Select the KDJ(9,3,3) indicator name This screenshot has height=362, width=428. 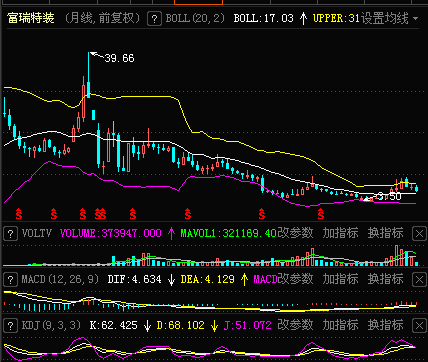pyautogui.click(x=51, y=325)
